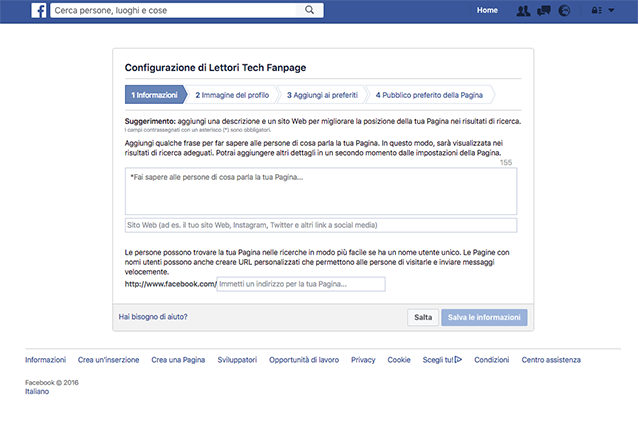This screenshot has width=638, height=425.
Task: Click Configurazione di Lettori Tech Fanpage heading
Action: [x=215, y=68]
